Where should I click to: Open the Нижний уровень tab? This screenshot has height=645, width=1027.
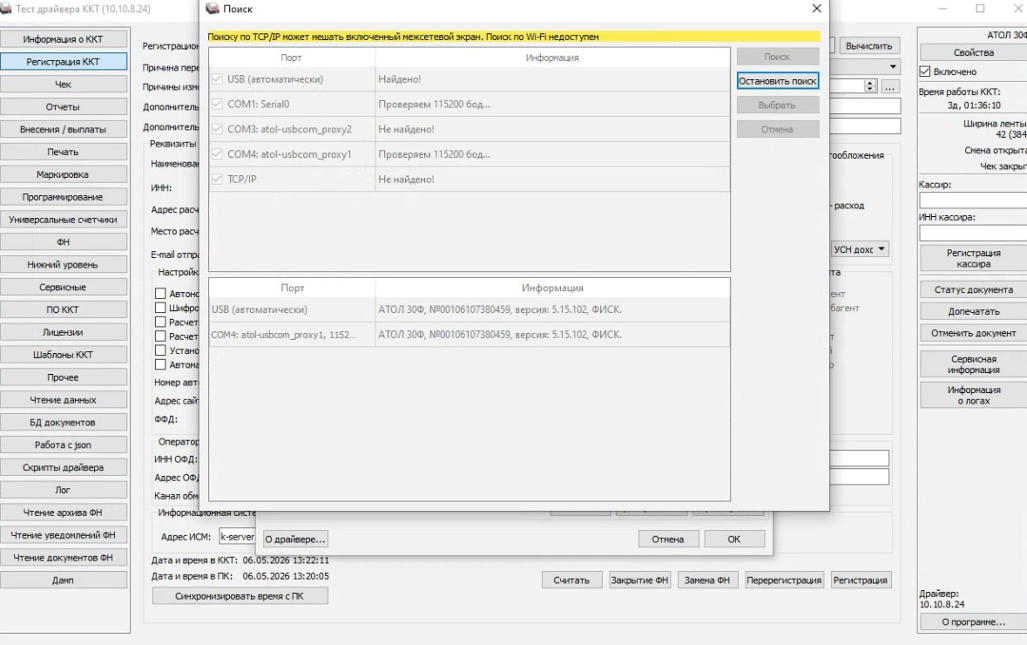[64, 265]
